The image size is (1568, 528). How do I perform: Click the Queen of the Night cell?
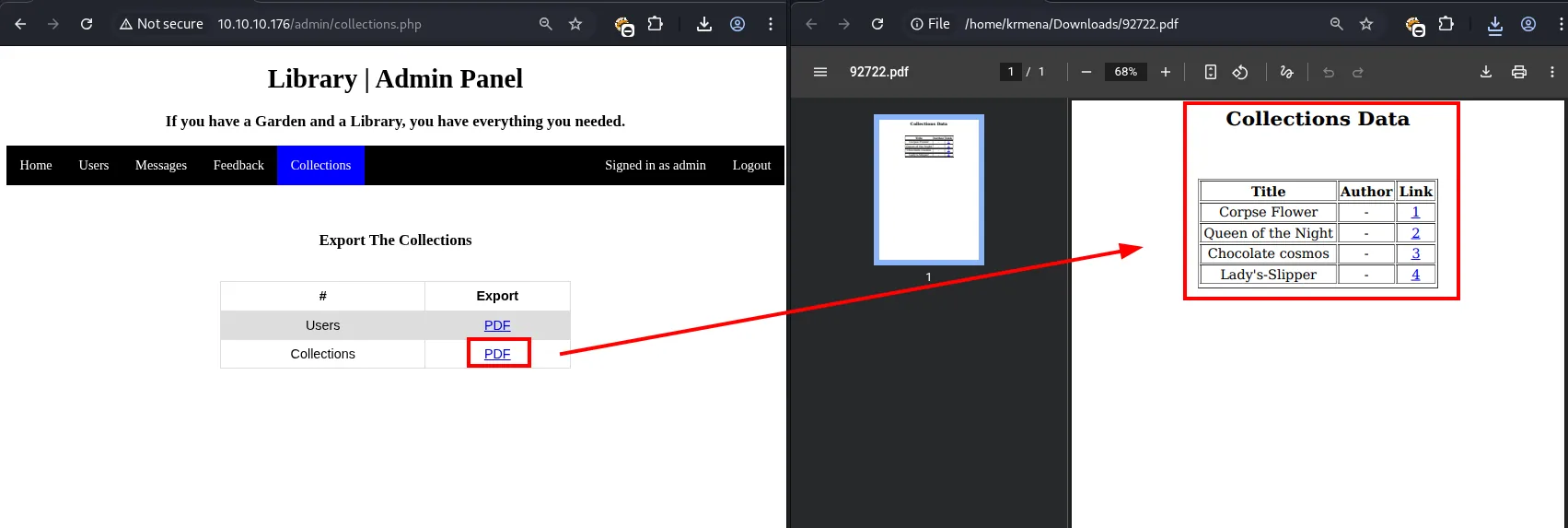(x=1268, y=233)
